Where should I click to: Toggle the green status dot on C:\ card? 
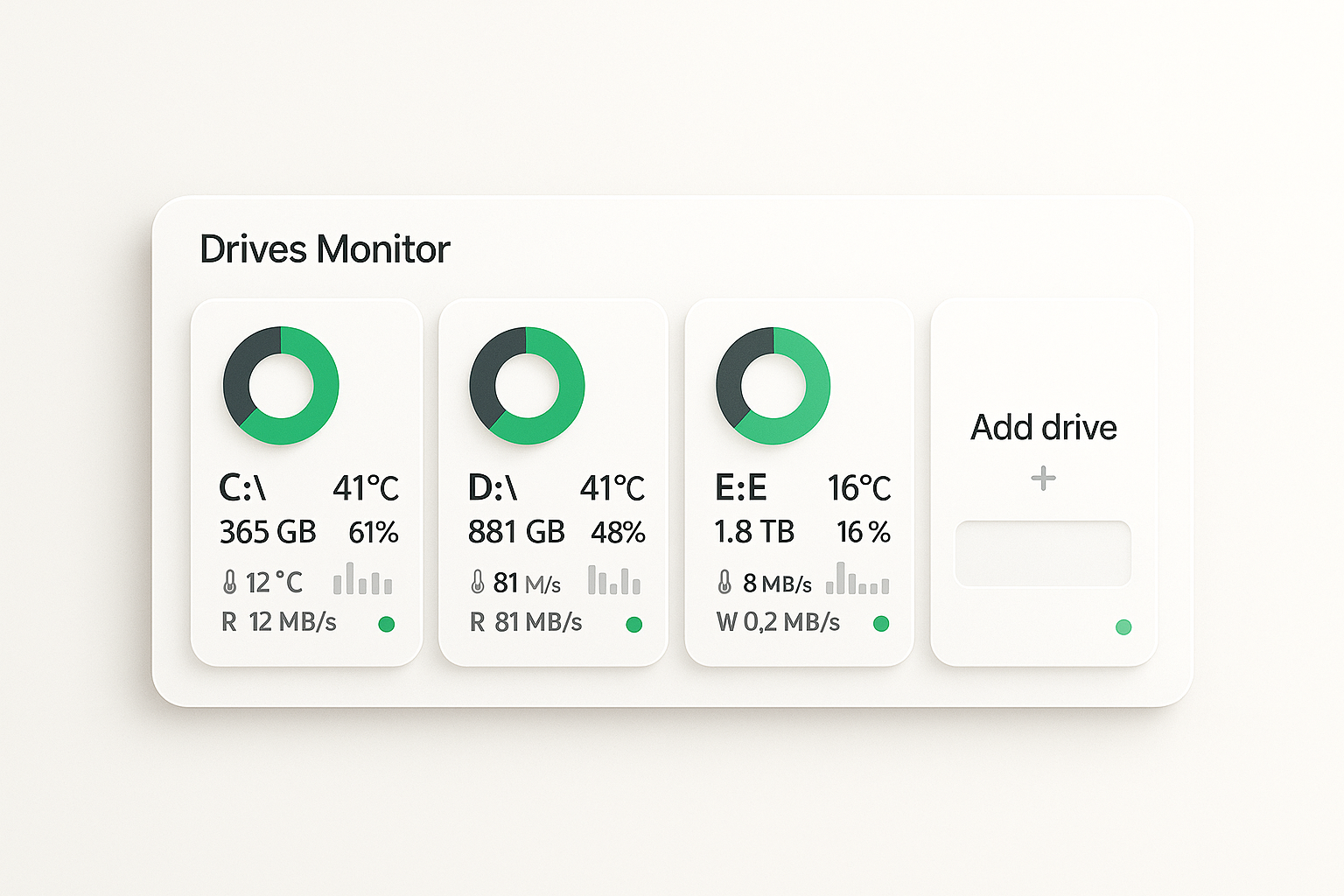click(x=386, y=624)
